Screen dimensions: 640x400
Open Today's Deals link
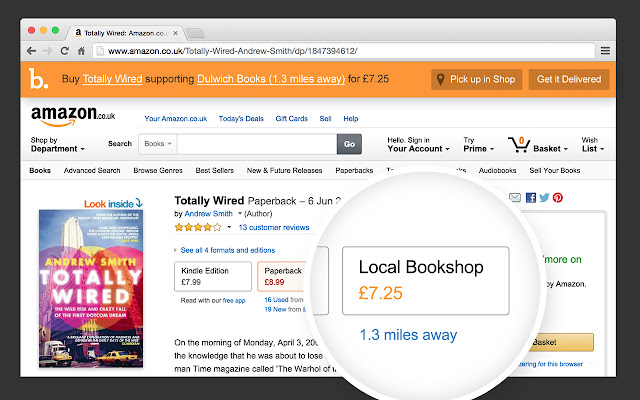click(x=241, y=119)
